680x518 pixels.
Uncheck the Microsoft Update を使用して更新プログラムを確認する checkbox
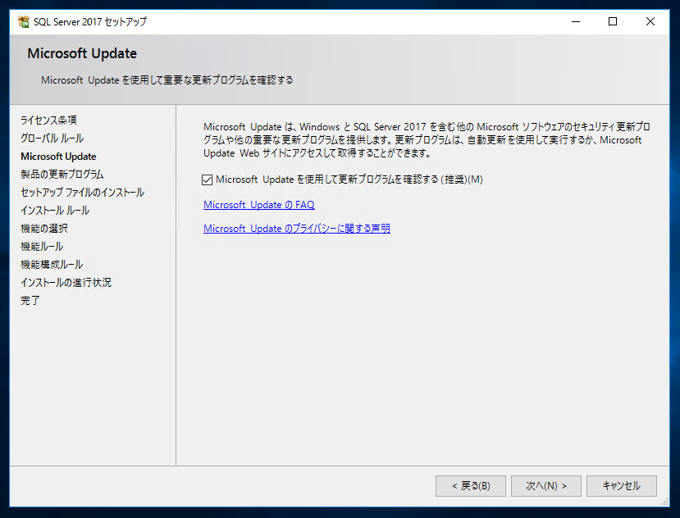(207, 180)
